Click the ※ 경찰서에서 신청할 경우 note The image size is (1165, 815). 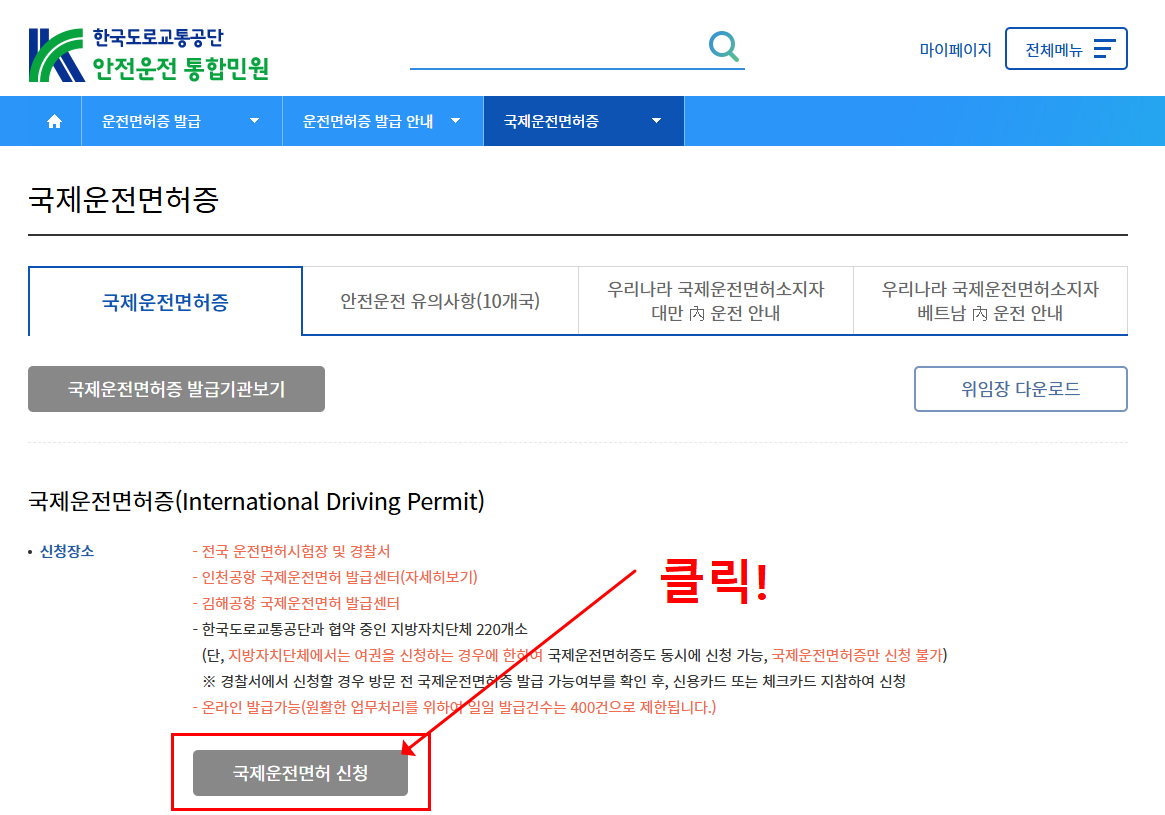(554, 681)
